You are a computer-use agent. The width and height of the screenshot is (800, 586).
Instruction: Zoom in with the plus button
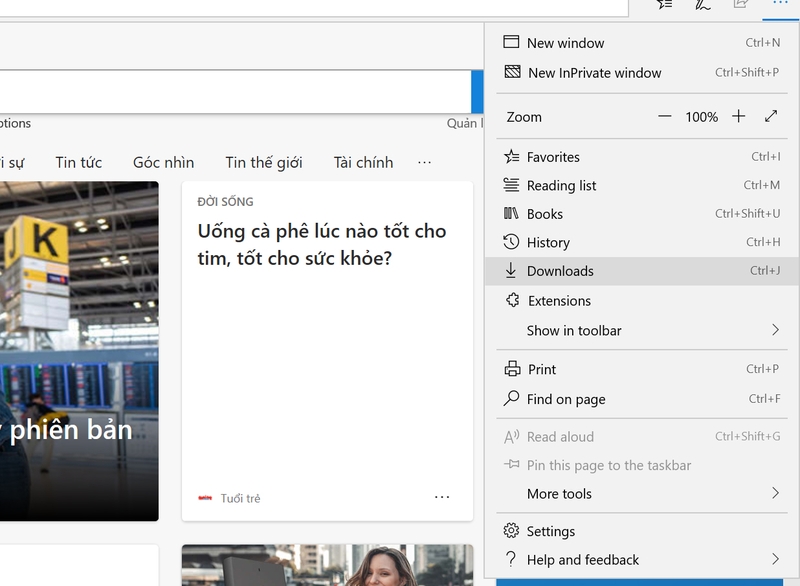[x=739, y=117]
